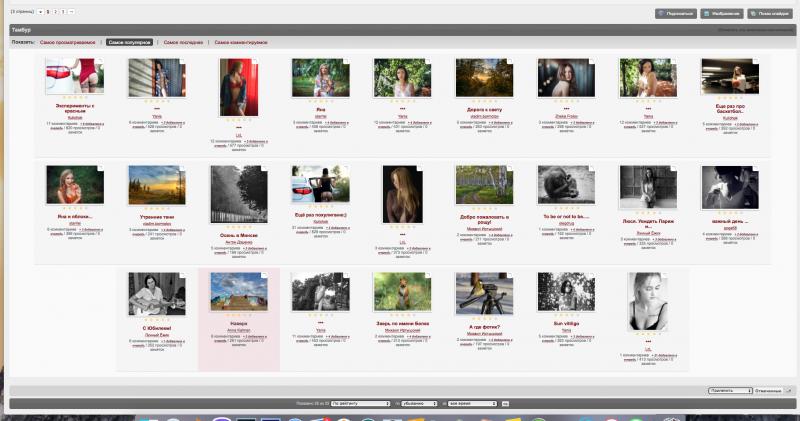Tick the checkbox on 'Эксперименты с красным' photo
This screenshot has width=800, height=421.
pos(101,61)
